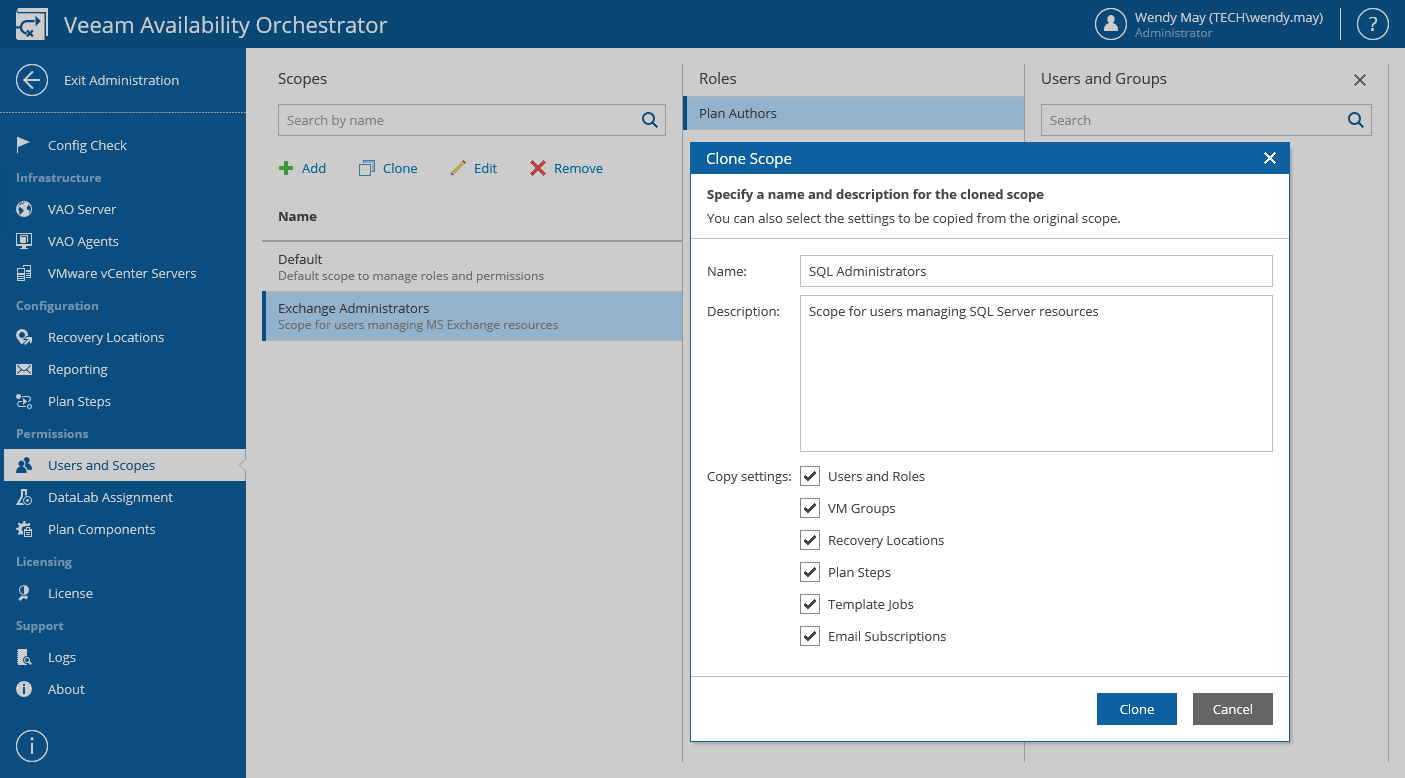Click the Plan Steps icon
The width and height of the screenshot is (1405, 778).
coord(24,401)
